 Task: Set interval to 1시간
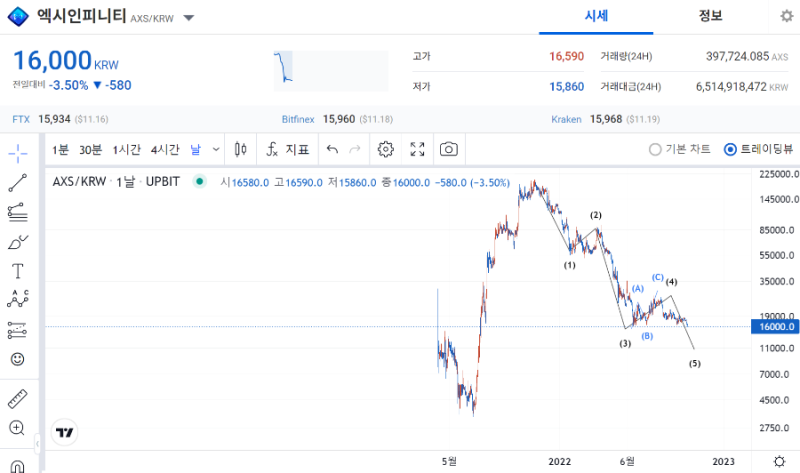coord(127,150)
